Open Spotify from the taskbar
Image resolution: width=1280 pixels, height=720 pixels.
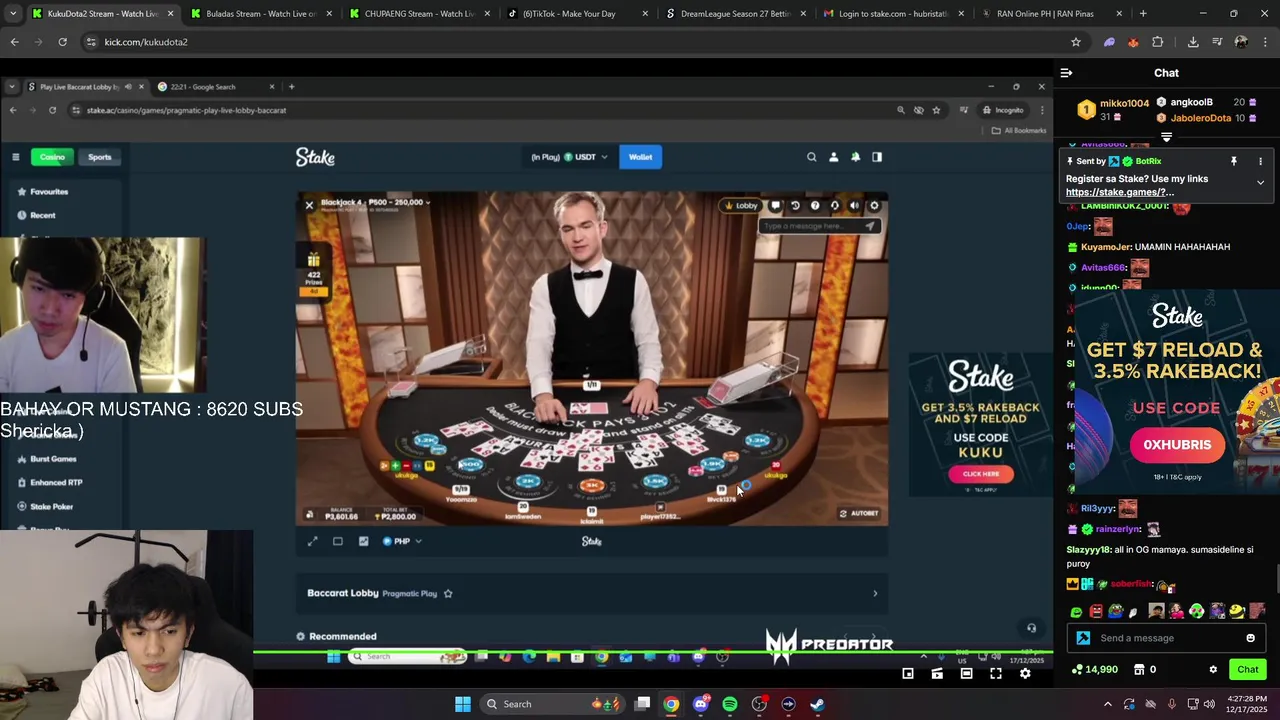pos(730,704)
